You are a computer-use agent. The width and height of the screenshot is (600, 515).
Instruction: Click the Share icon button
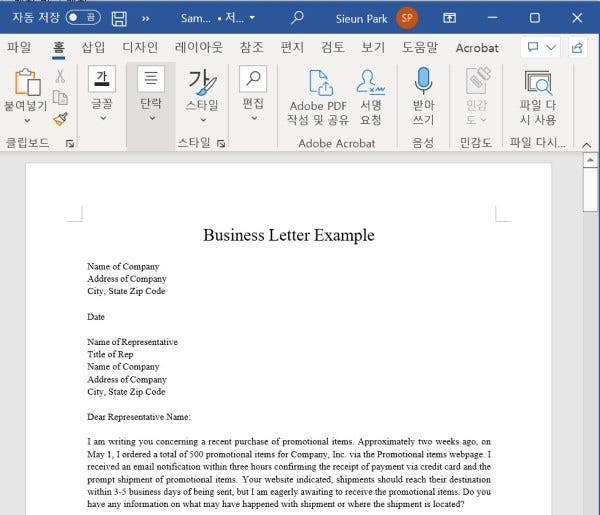pyautogui.click(x=577, y=47)
